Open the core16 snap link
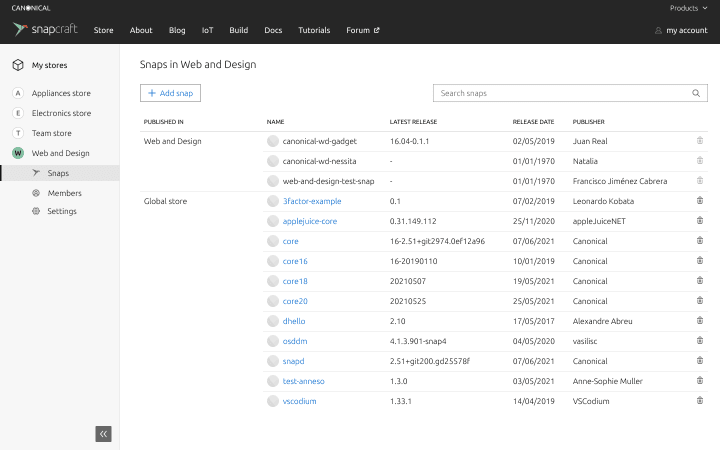Viewport: 720px width, 450px height. (295, 261)
